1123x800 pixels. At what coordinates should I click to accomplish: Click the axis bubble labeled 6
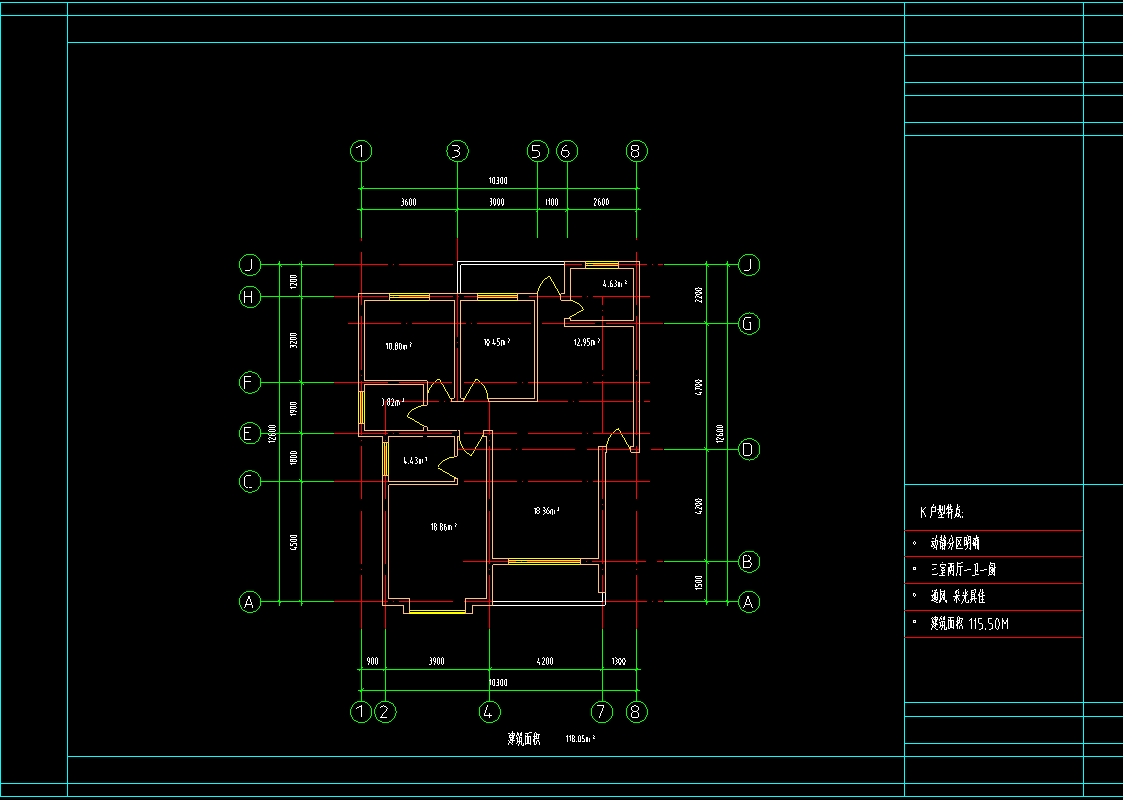567,151
